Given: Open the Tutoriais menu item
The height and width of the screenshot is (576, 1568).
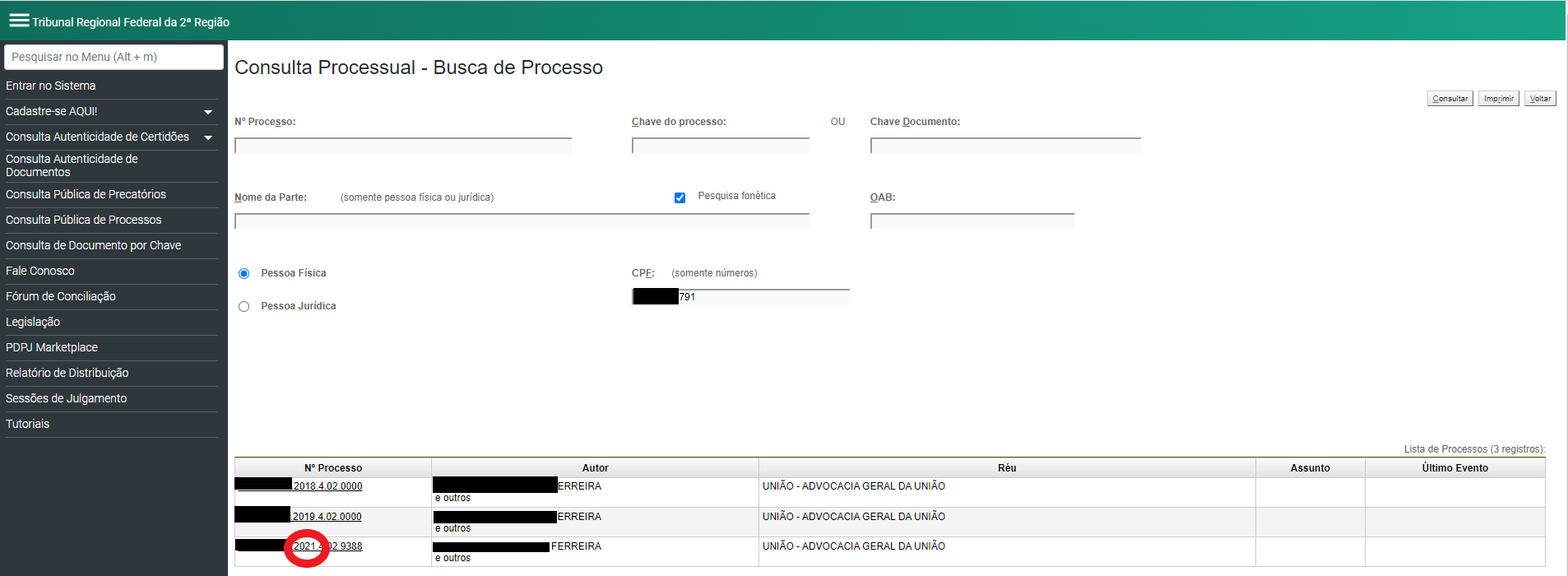Looking at the screenshot, I should point(28,424).
